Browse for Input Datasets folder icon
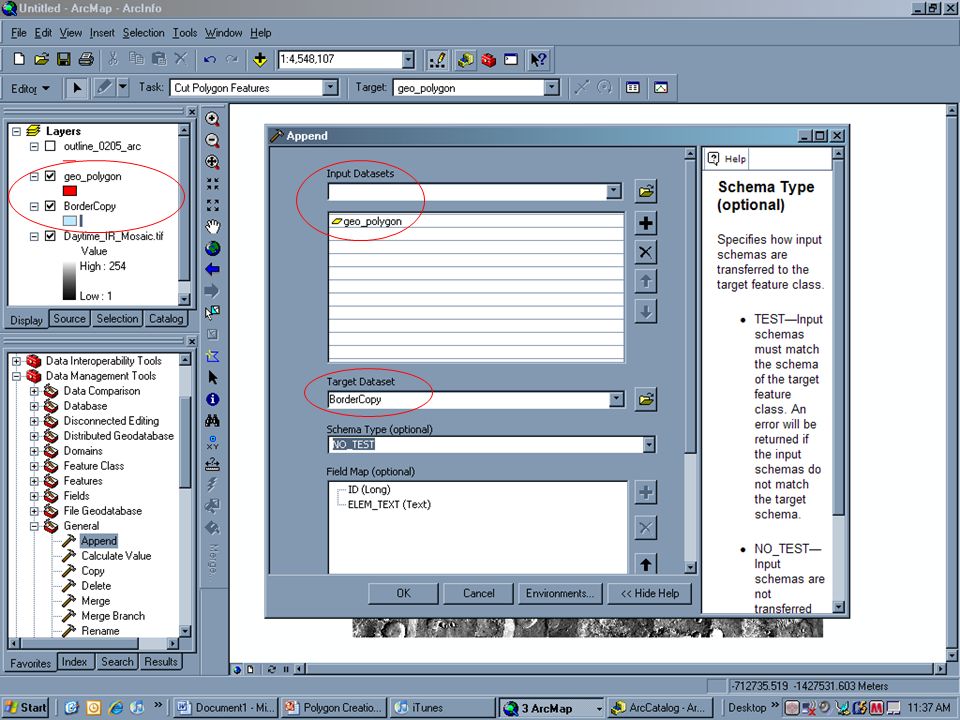 click(646, 192)
